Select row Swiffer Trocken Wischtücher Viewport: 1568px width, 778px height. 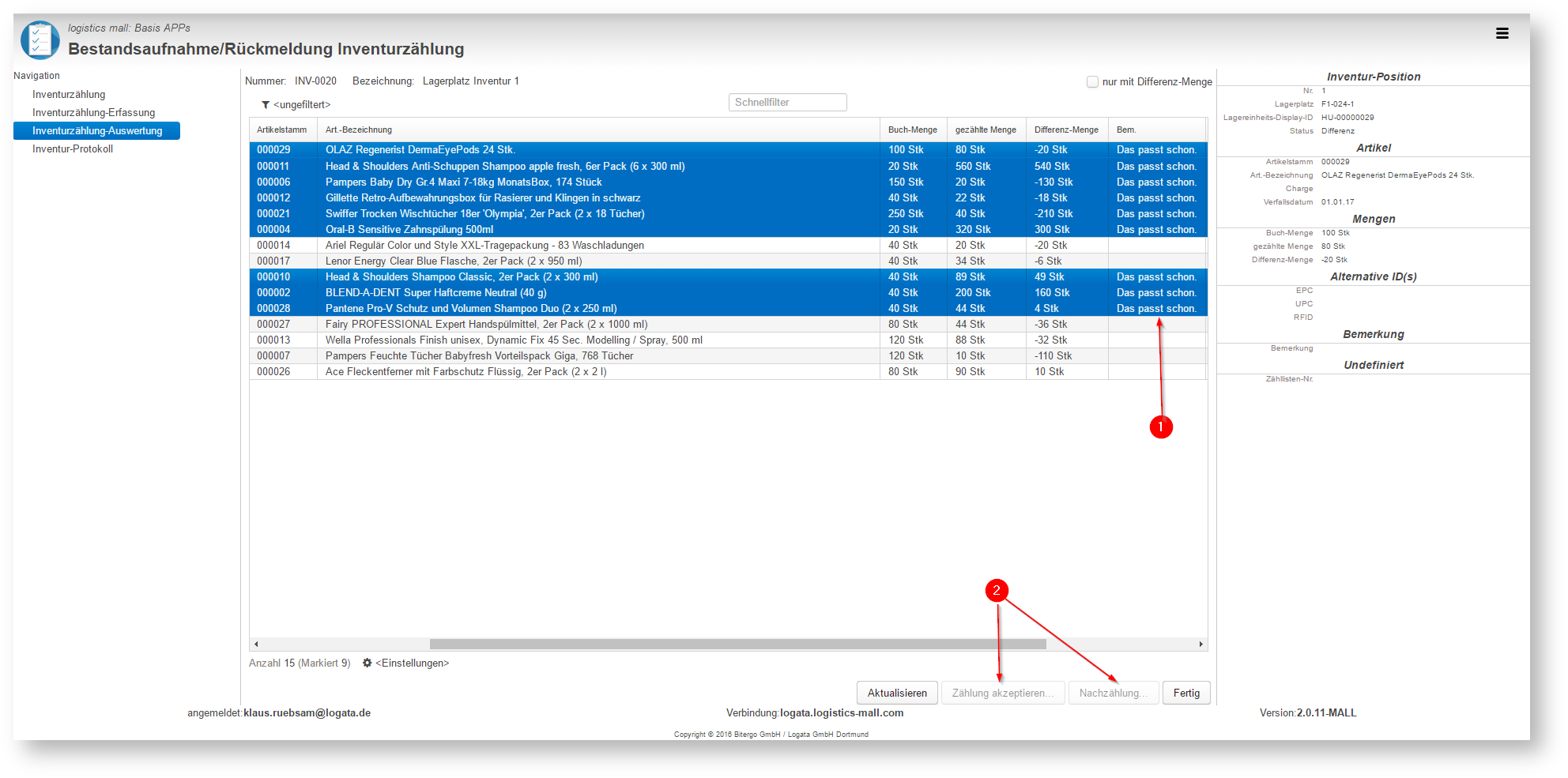click(728, 213)
